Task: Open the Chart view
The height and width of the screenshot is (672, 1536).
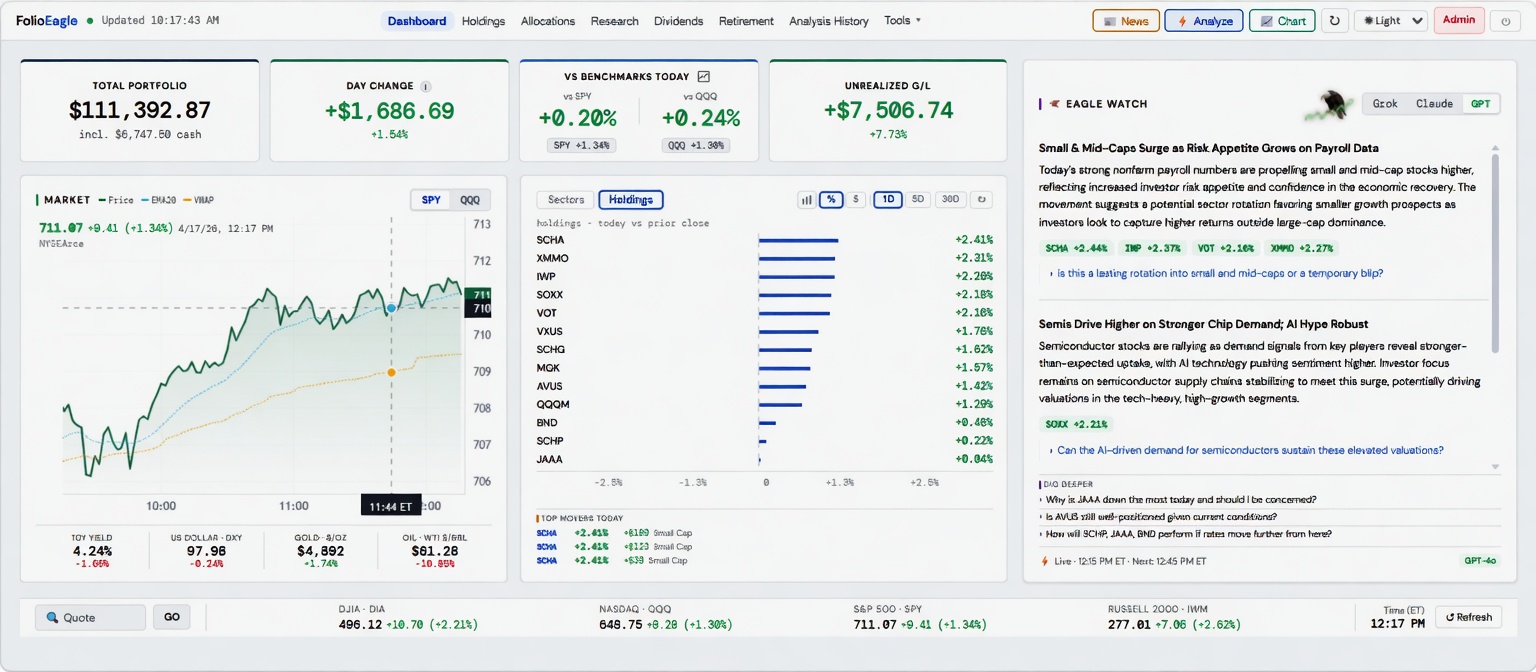Action: pyautogui.click(x=1281, y=20)
